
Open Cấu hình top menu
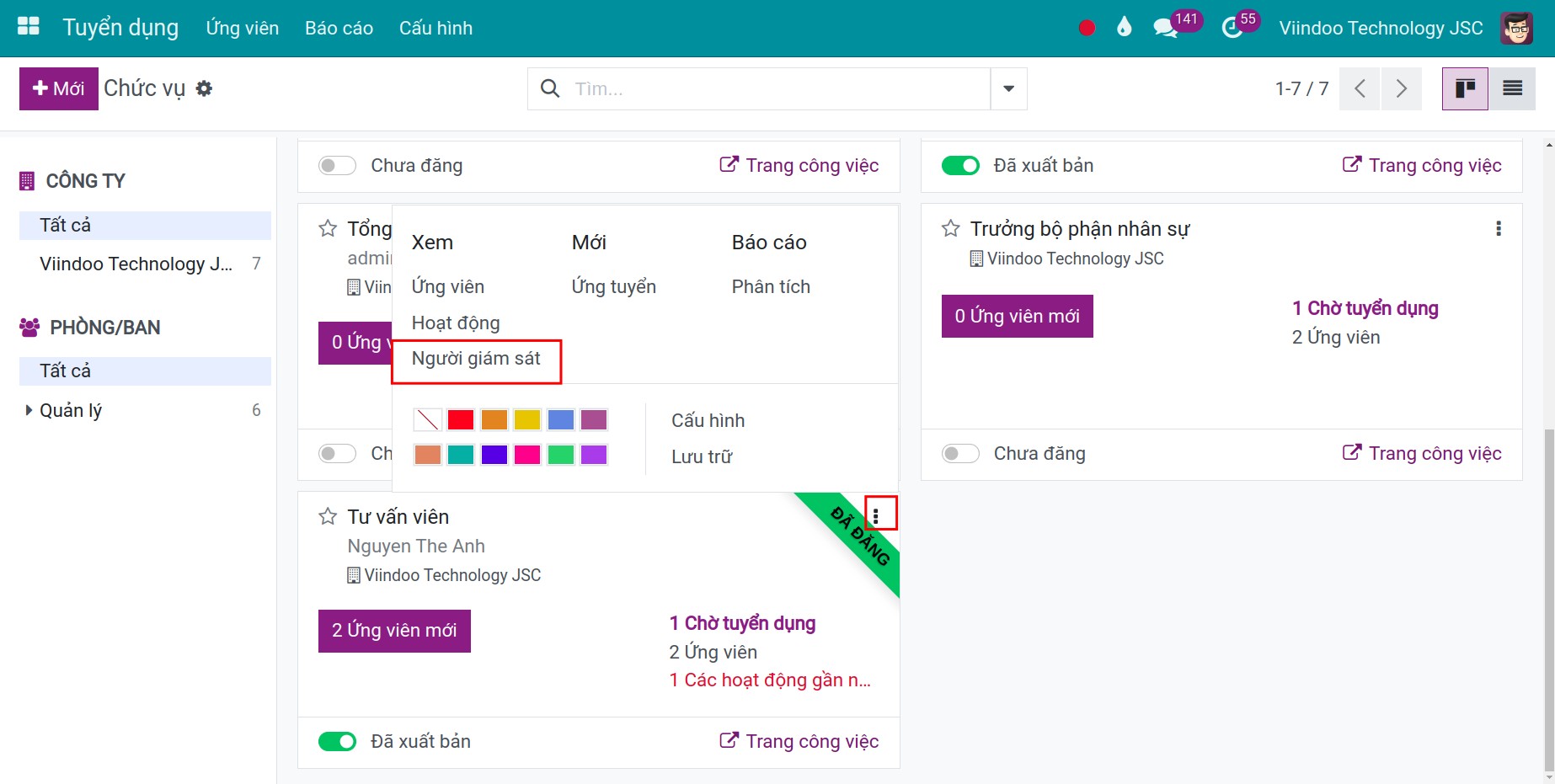[436, 28]
